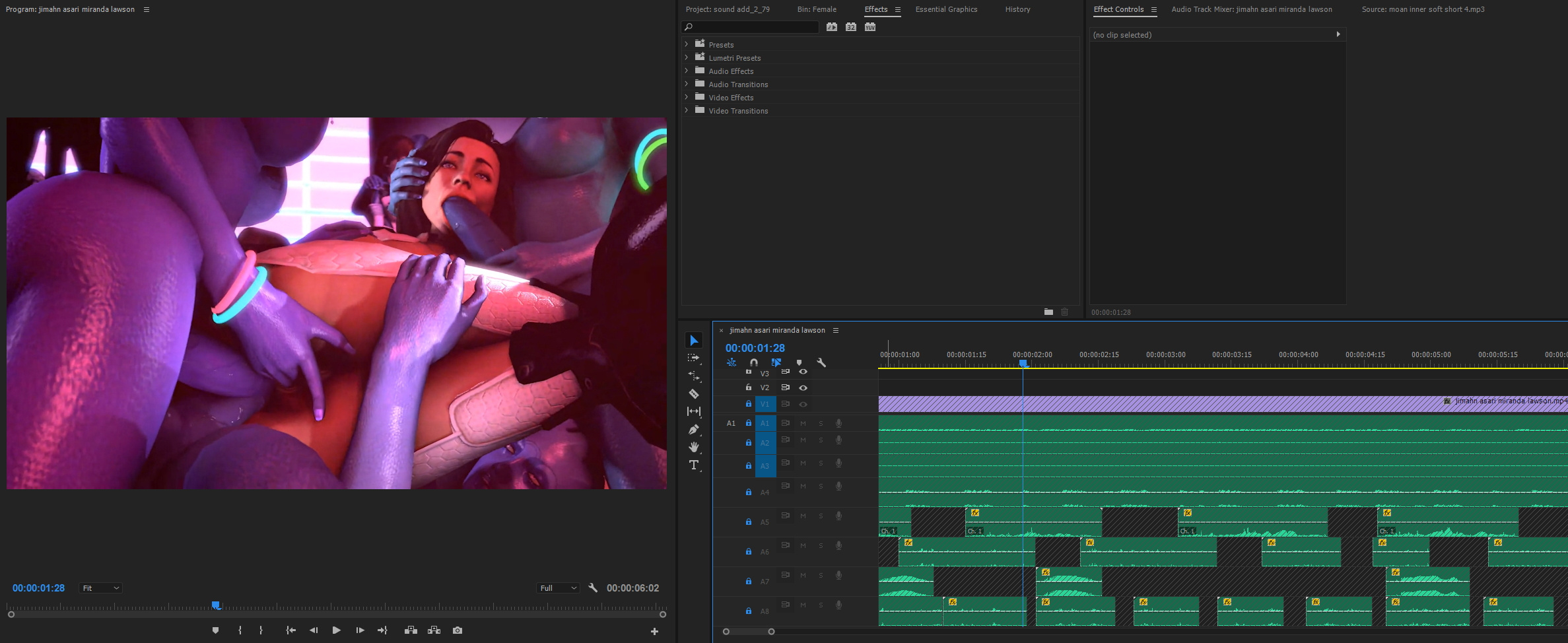Switch to the Source: moan inner soft short 4.mp3 tab
The width and height of the screenshot is (1568, 643).
1423,9
